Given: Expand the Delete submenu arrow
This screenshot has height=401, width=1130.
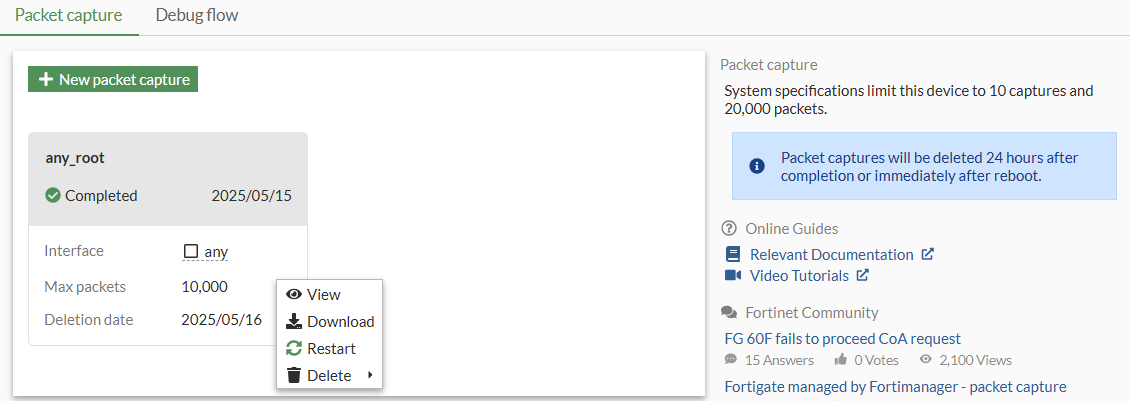Looking at the screenshot, I should coord(370,375).
